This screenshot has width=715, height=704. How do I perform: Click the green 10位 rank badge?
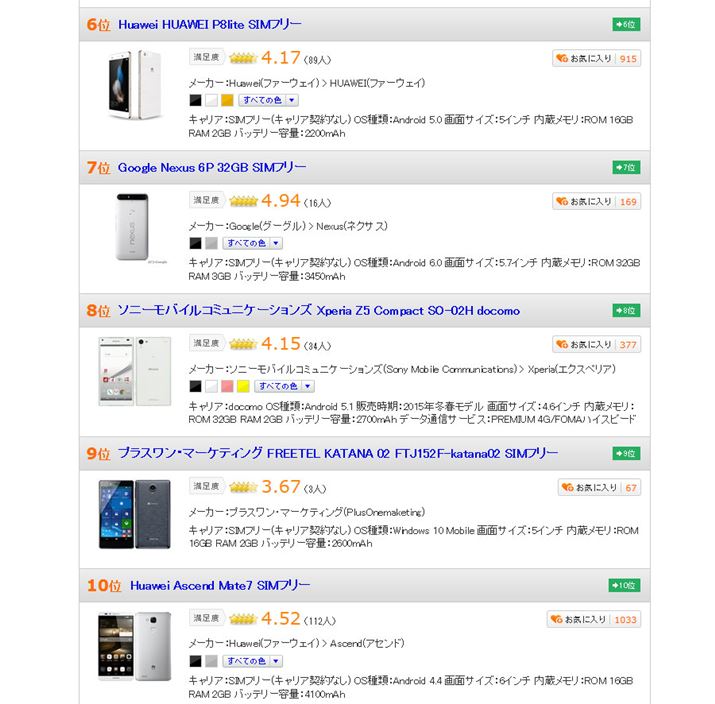pos(624,585)
